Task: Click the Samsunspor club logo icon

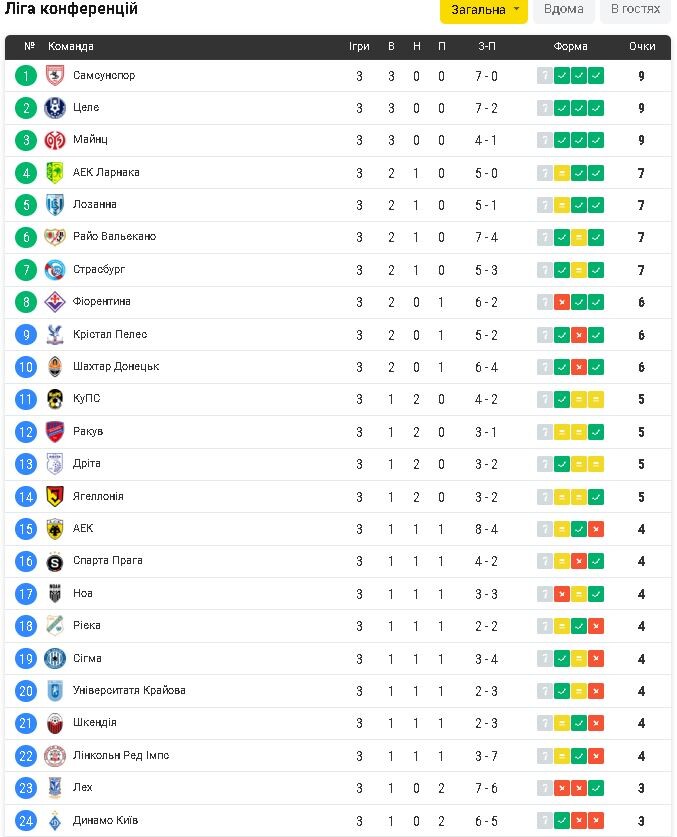Action: [x=55, y=76]
